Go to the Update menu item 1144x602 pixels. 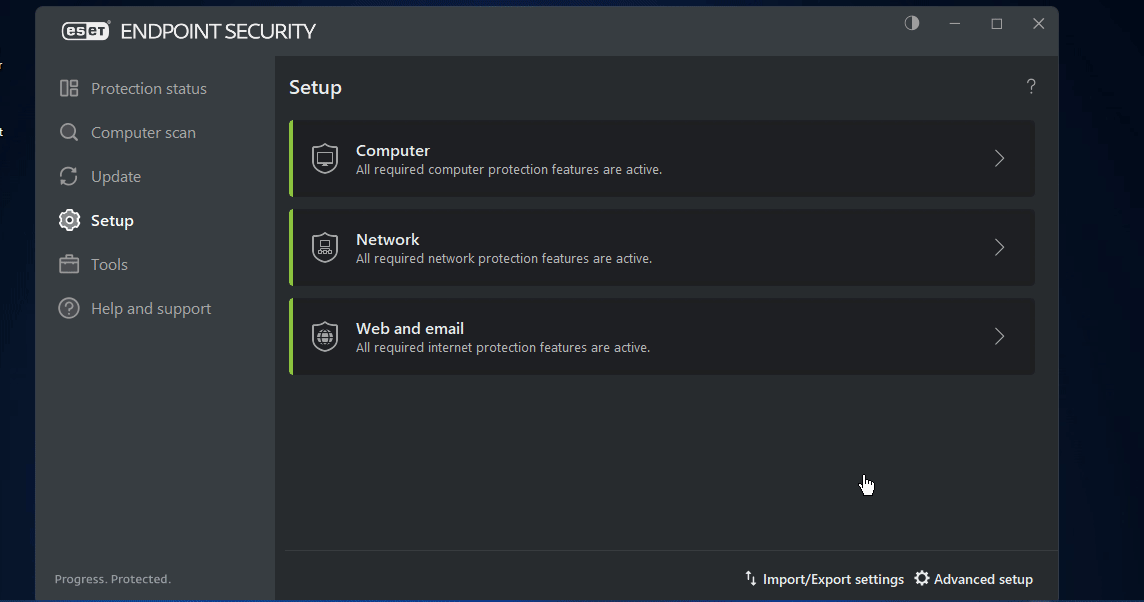click(116, 176)
